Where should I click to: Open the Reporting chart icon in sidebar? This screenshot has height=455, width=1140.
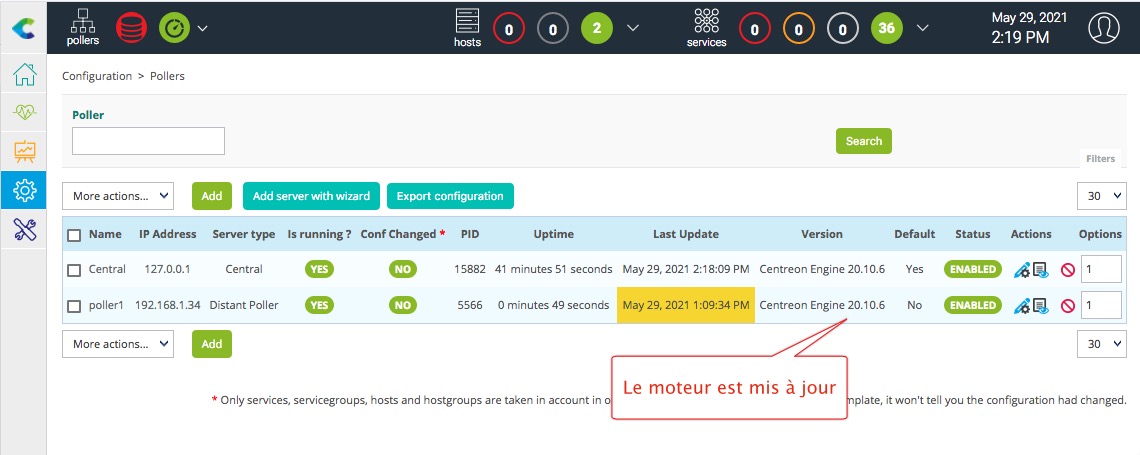24,151
